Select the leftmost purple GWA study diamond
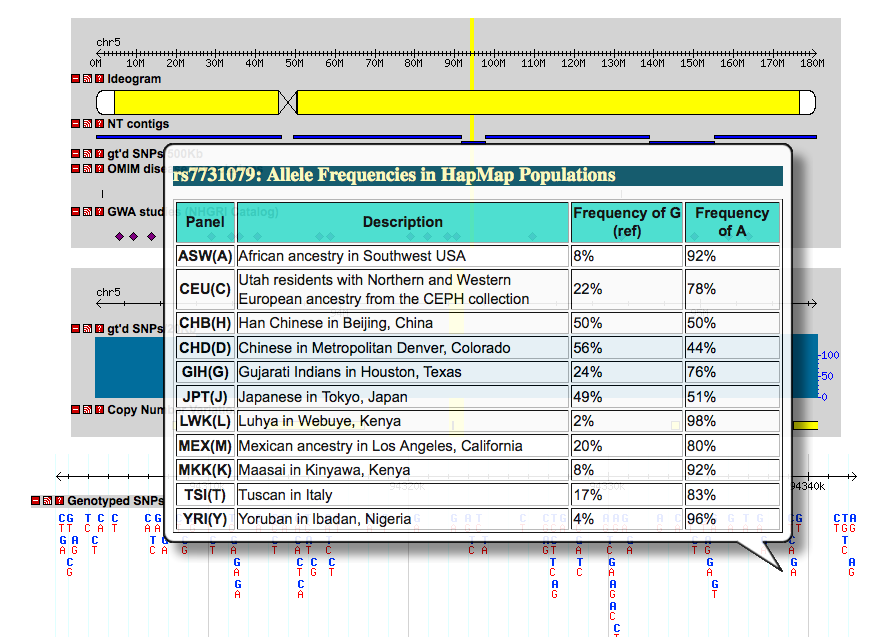879x637 pixels. pyautogui.click(x=119, y=237)
